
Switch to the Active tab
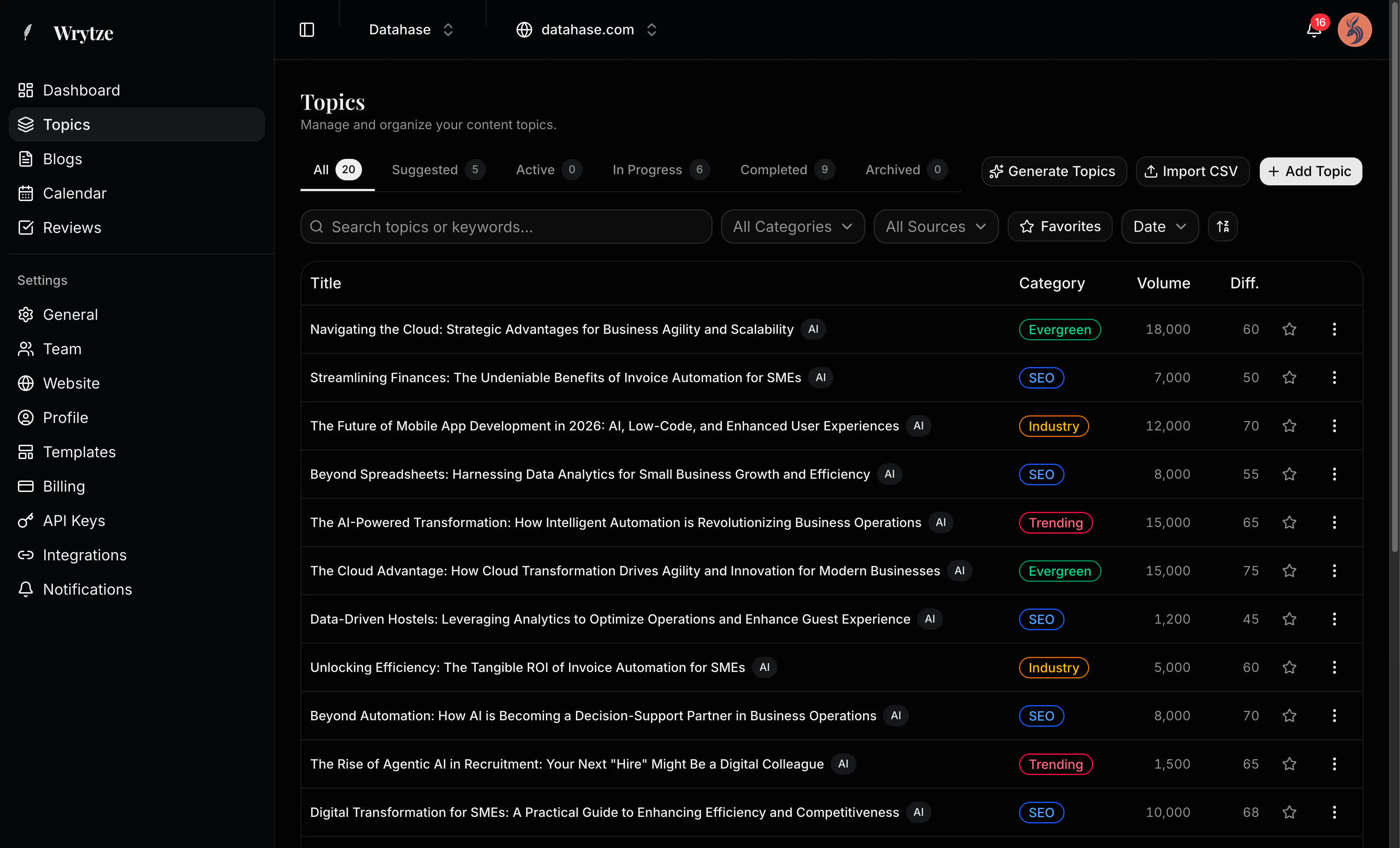click(x=549, y=170)
